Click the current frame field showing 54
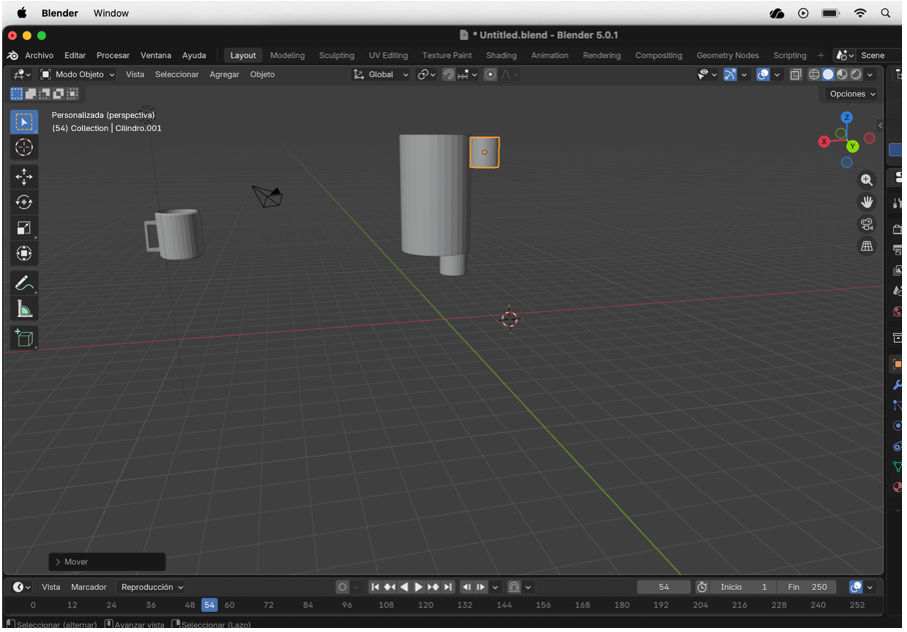 pyautogui.click(x=664, y=587)
